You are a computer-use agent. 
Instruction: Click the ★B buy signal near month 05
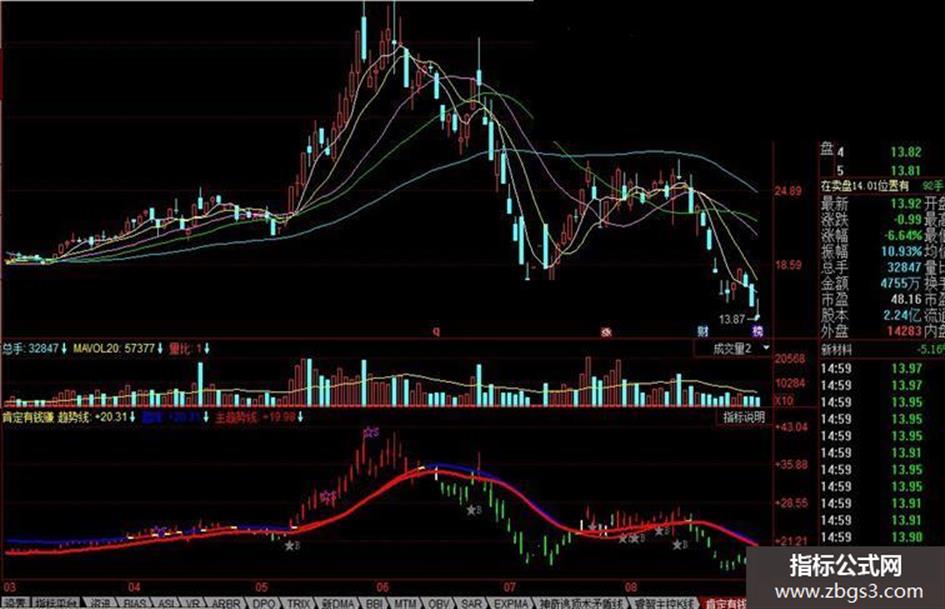(292, 546)
